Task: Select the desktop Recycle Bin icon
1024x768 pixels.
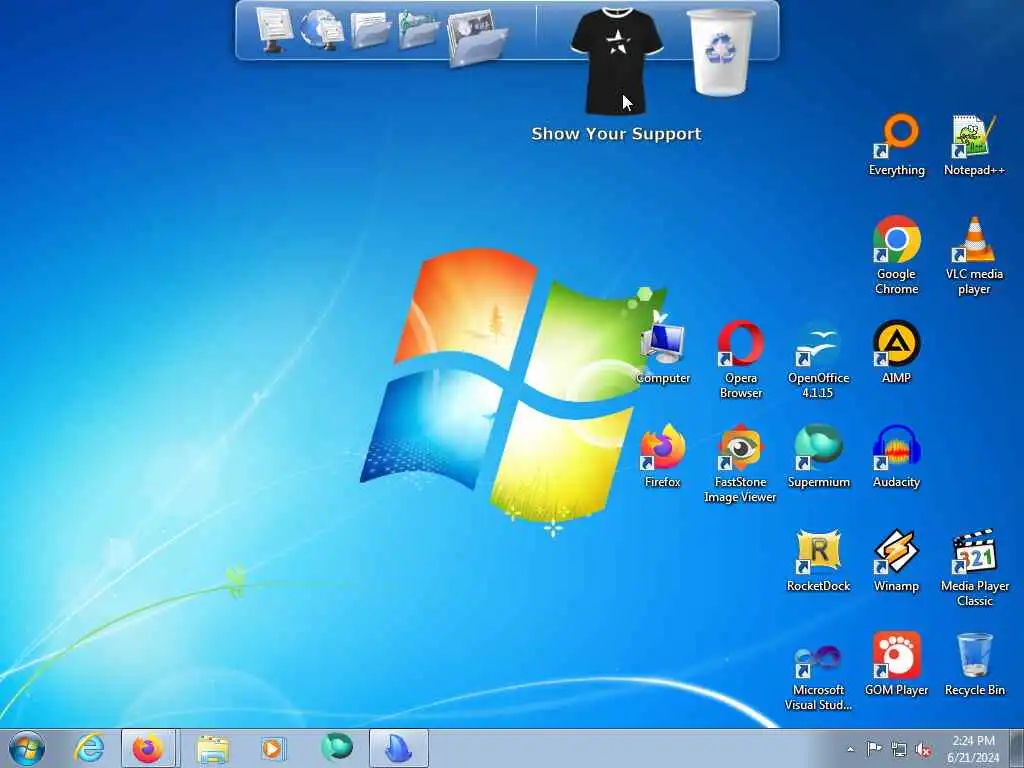Action: tap(974, 665)
